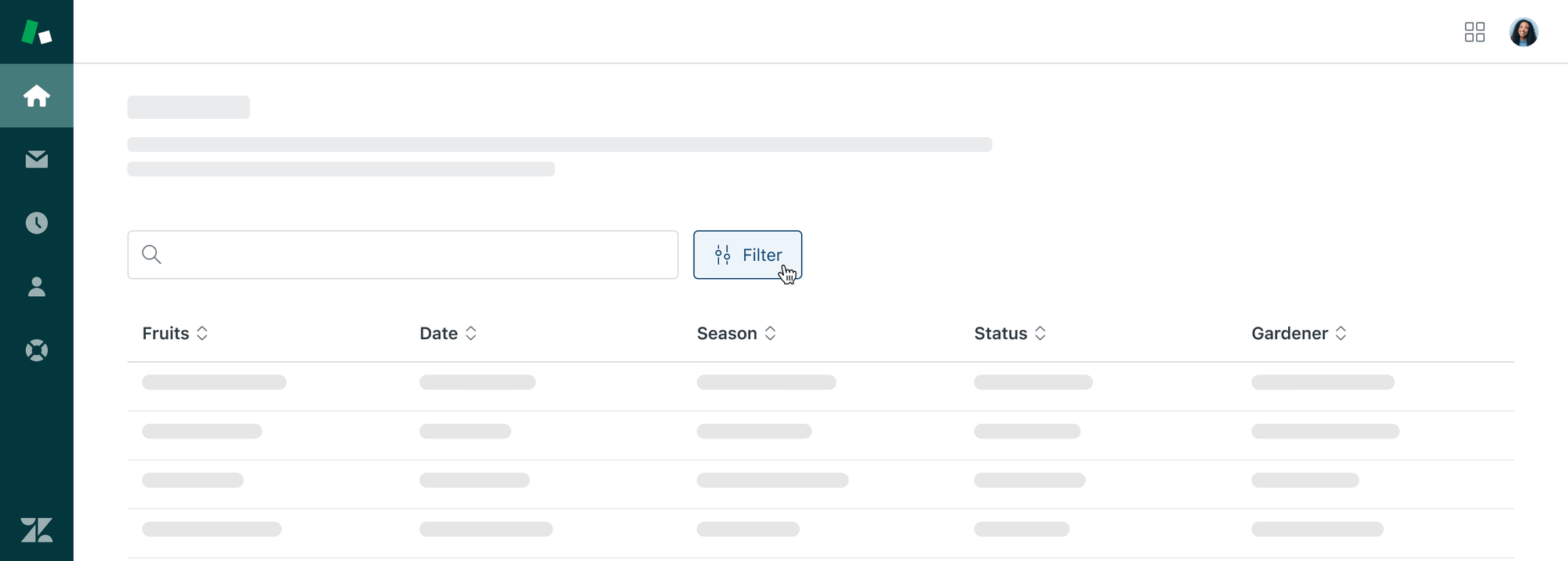This screenshot has width=1568, height=561.
Task: Open the Filter panel
Action: (747, 255)
